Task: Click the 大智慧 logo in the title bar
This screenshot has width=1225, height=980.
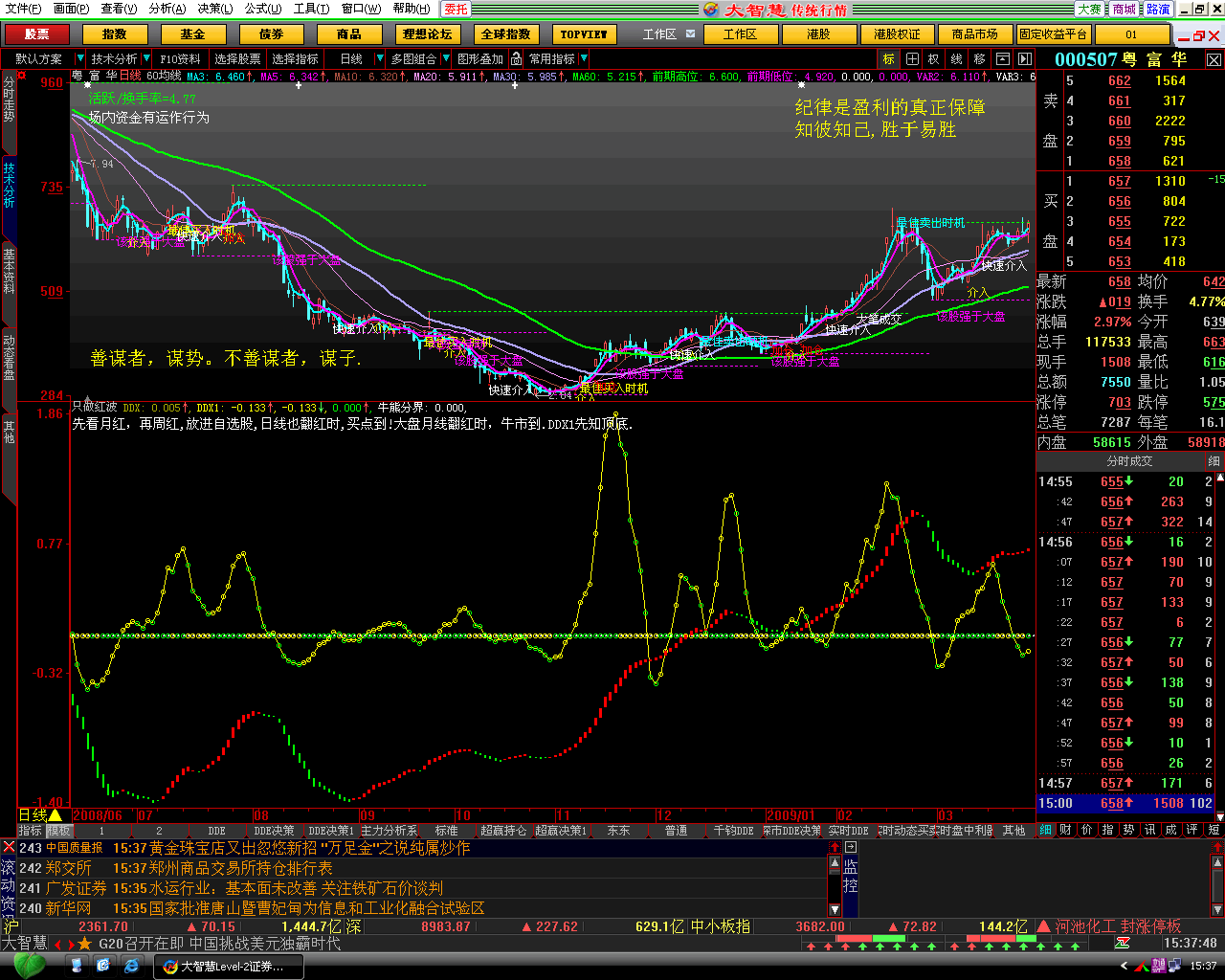Action: [x=711, y=9]
